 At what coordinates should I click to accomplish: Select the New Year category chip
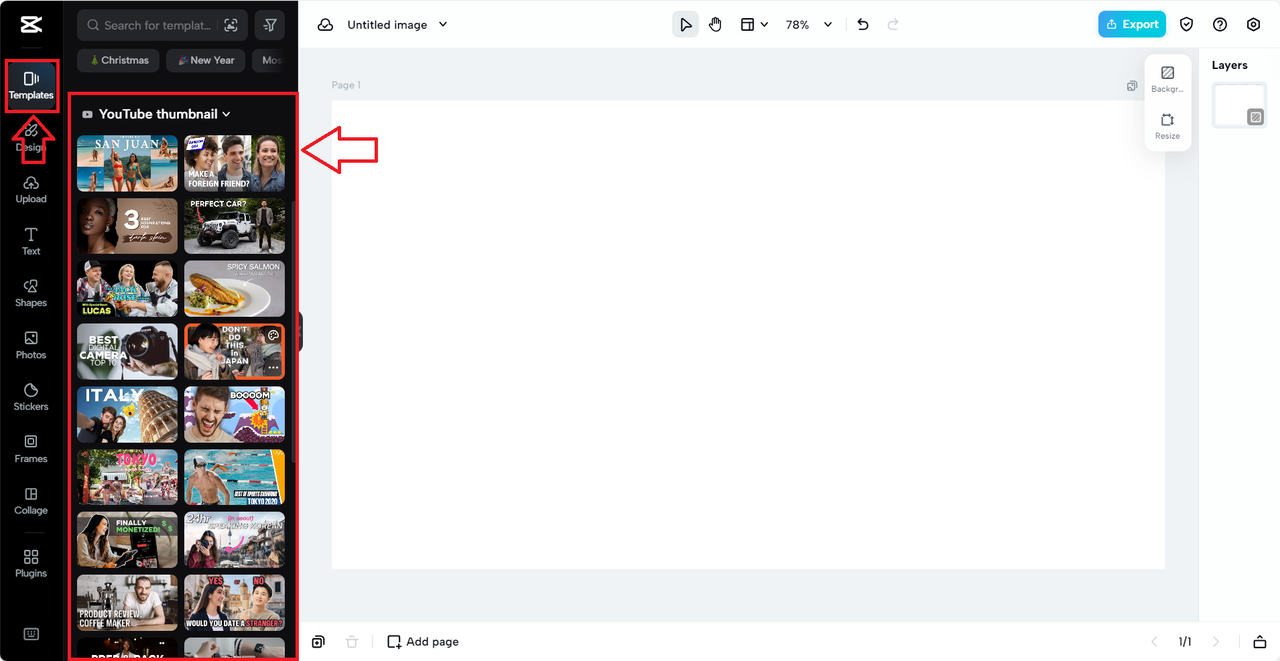(x=205, y=60)
